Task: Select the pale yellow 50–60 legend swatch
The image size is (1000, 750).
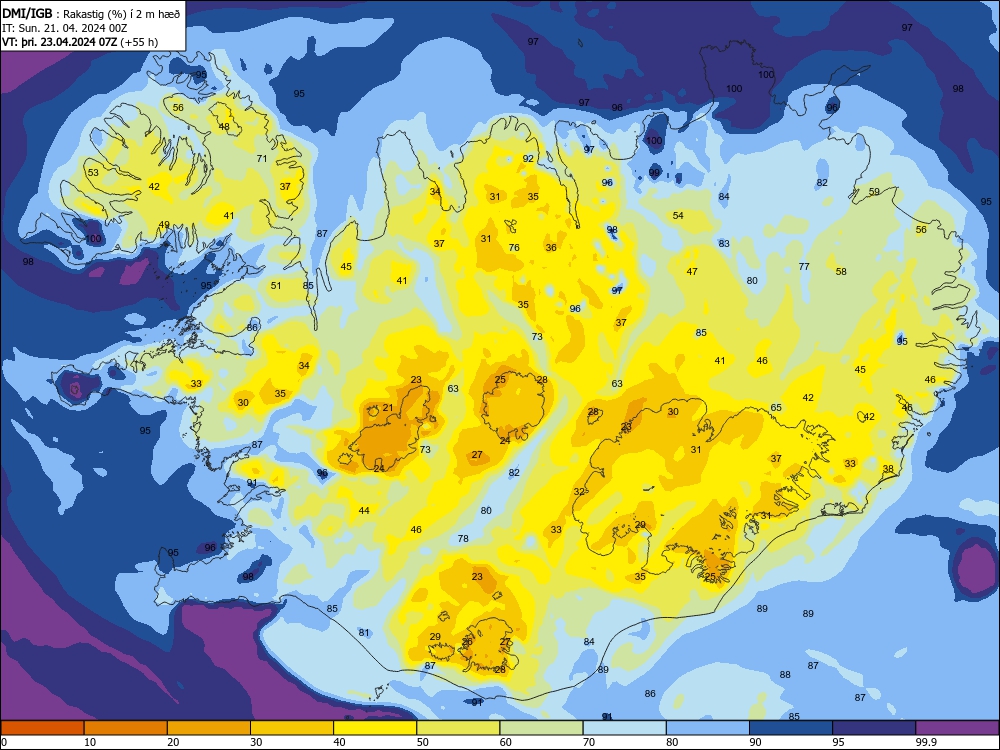Action: pyautogui.click(x=459, y=728)
